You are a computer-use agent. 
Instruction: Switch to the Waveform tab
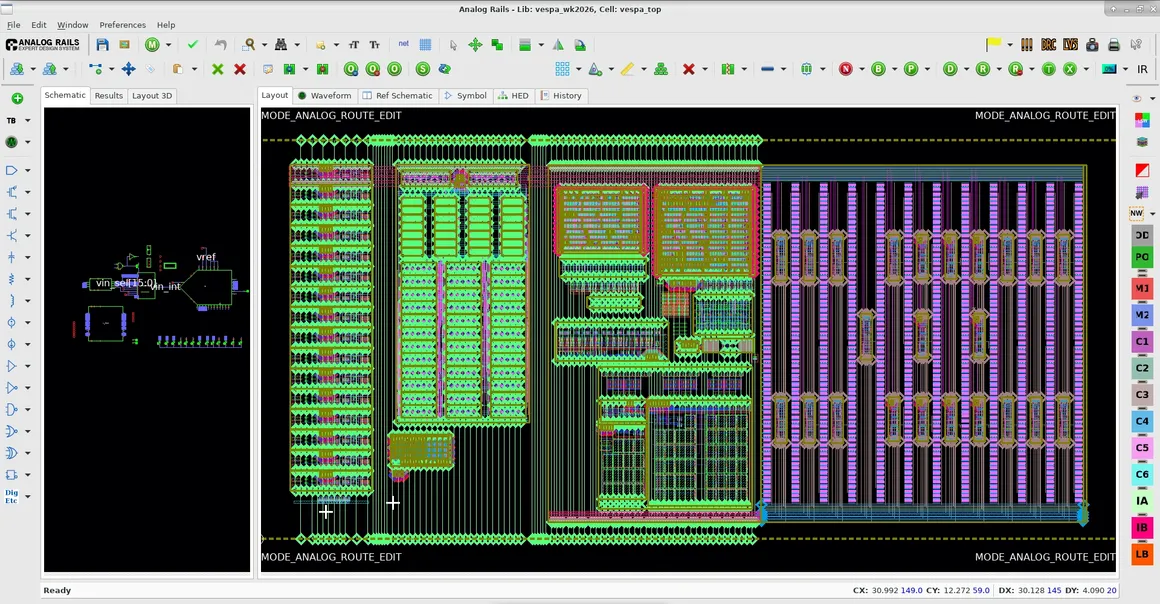point(324,96)
